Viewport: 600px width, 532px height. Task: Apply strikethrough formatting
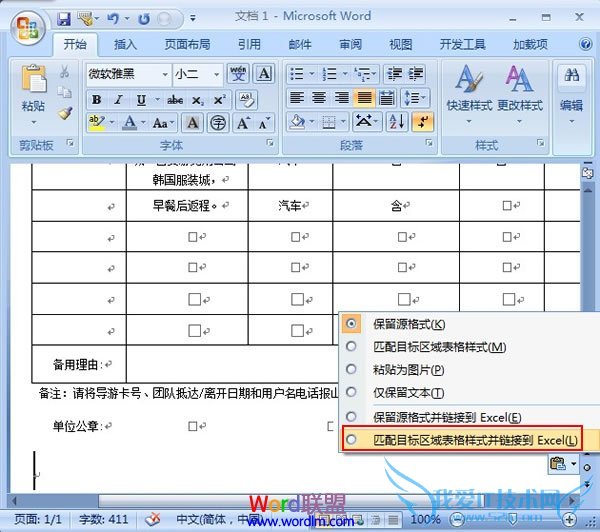click(175, 100)
